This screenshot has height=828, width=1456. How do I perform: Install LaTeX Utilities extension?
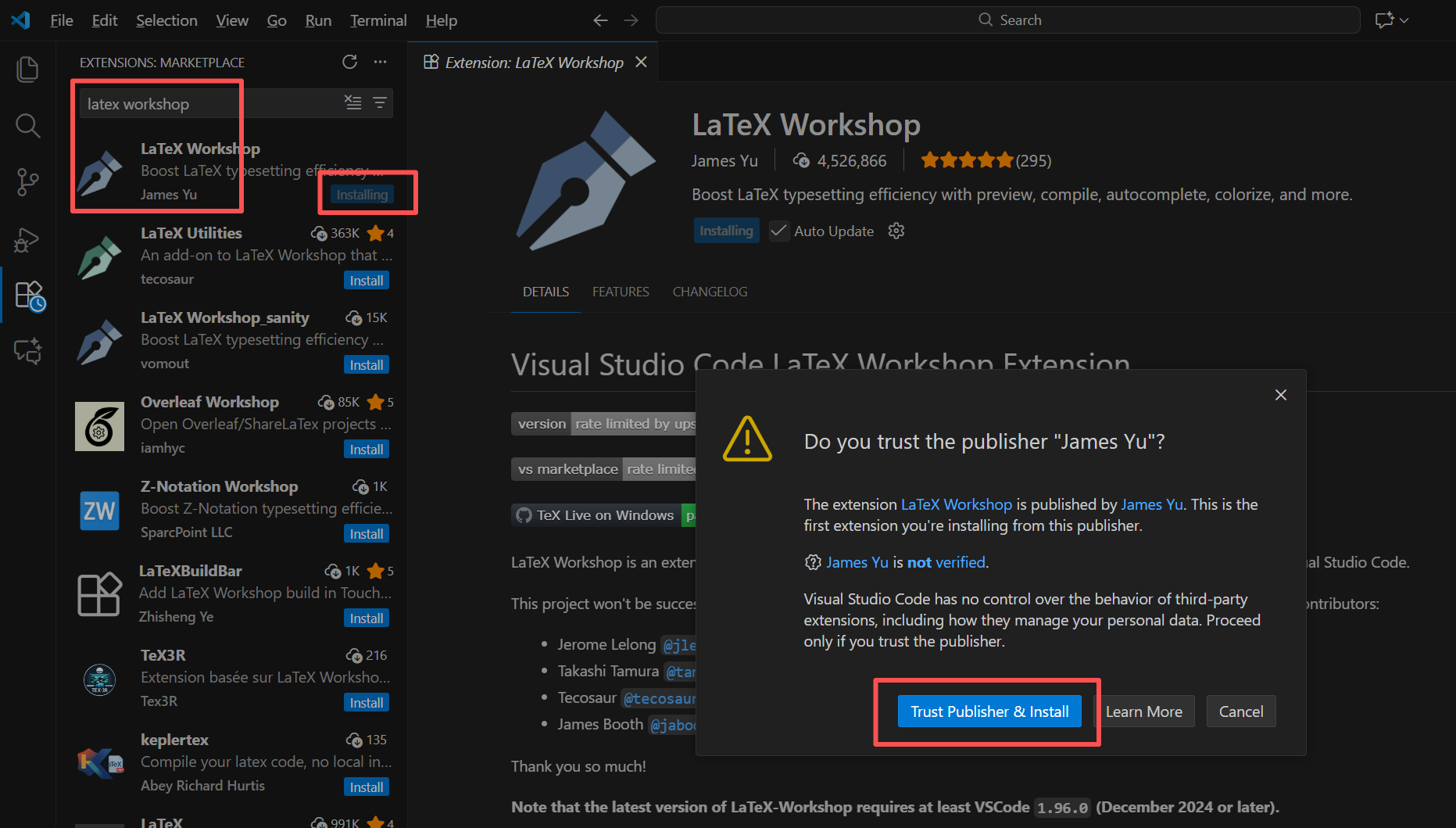tap(367, 280)
